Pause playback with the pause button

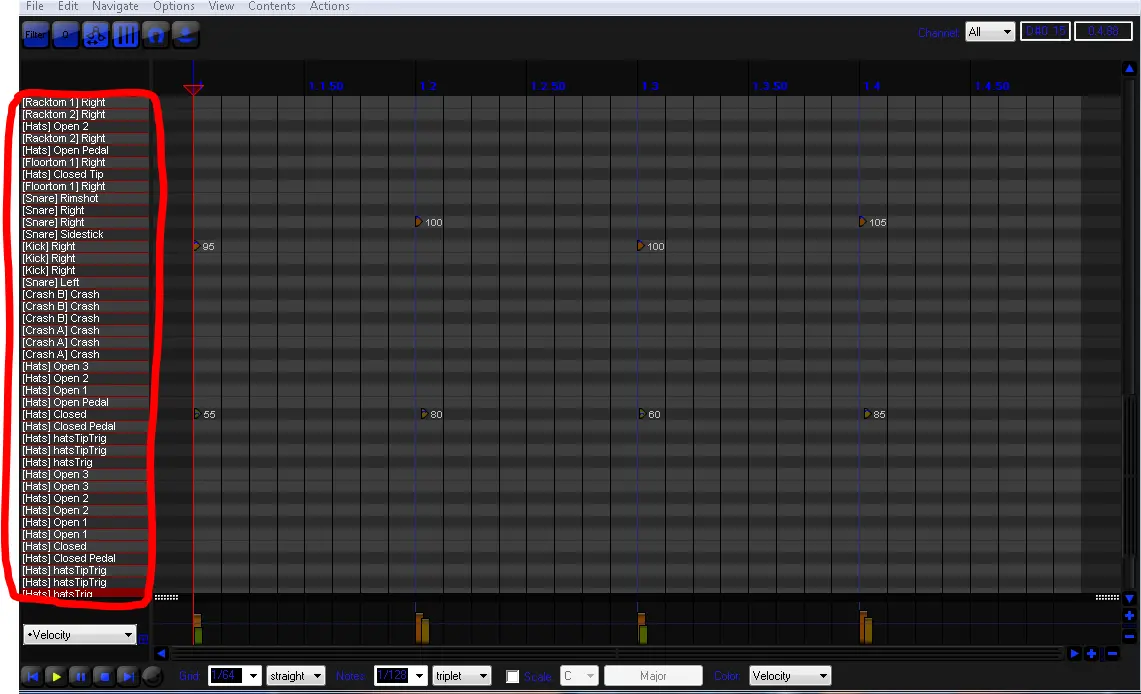[x=80, y=677]
